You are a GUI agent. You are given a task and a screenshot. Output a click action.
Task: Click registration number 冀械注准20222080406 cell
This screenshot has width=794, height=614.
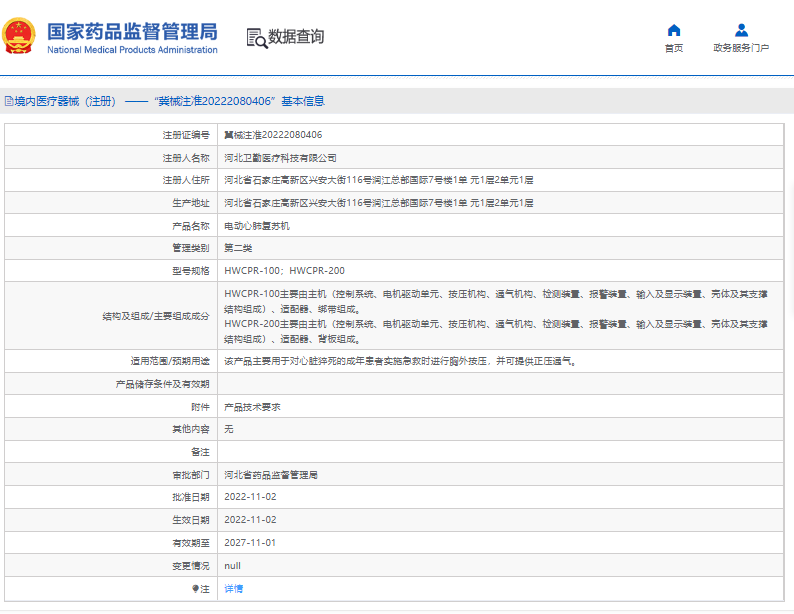[x=273, y=134]
